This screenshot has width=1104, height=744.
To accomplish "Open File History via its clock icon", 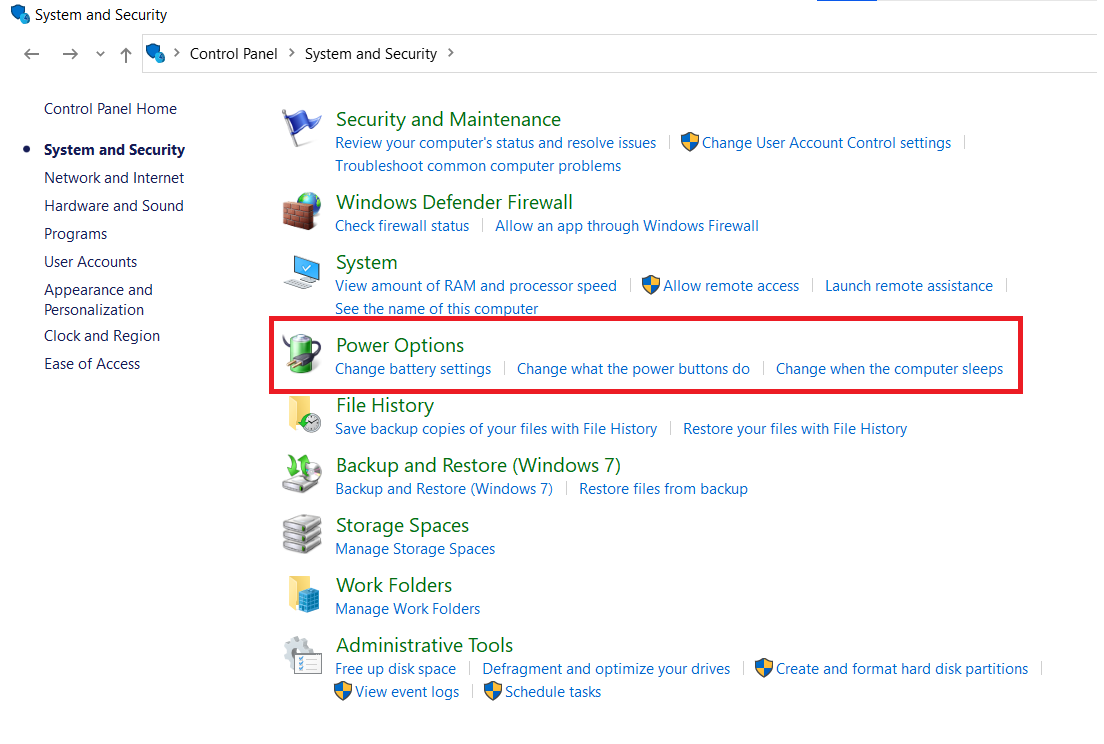I will tap(301, 413).
